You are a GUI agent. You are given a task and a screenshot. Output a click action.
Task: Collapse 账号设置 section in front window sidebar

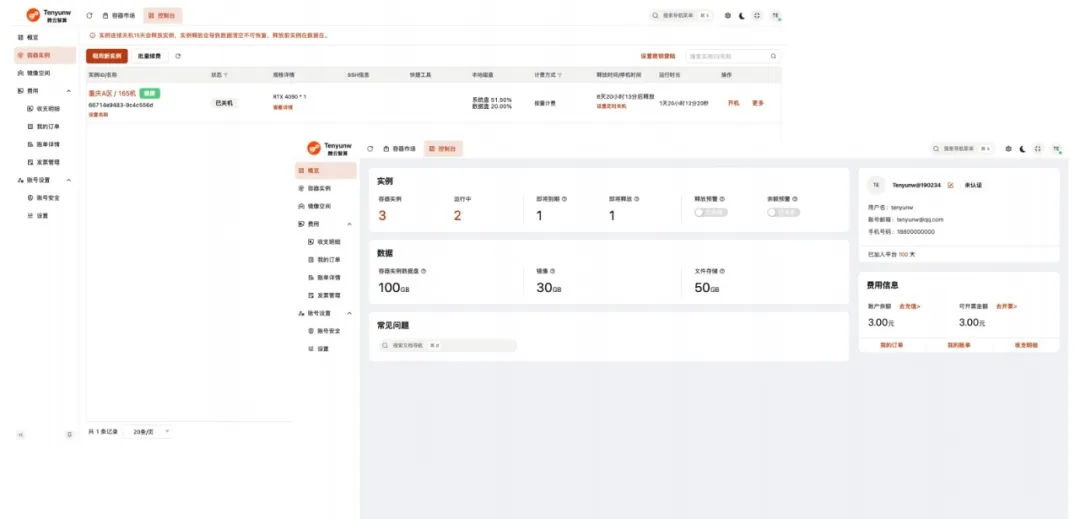(349, 313)
